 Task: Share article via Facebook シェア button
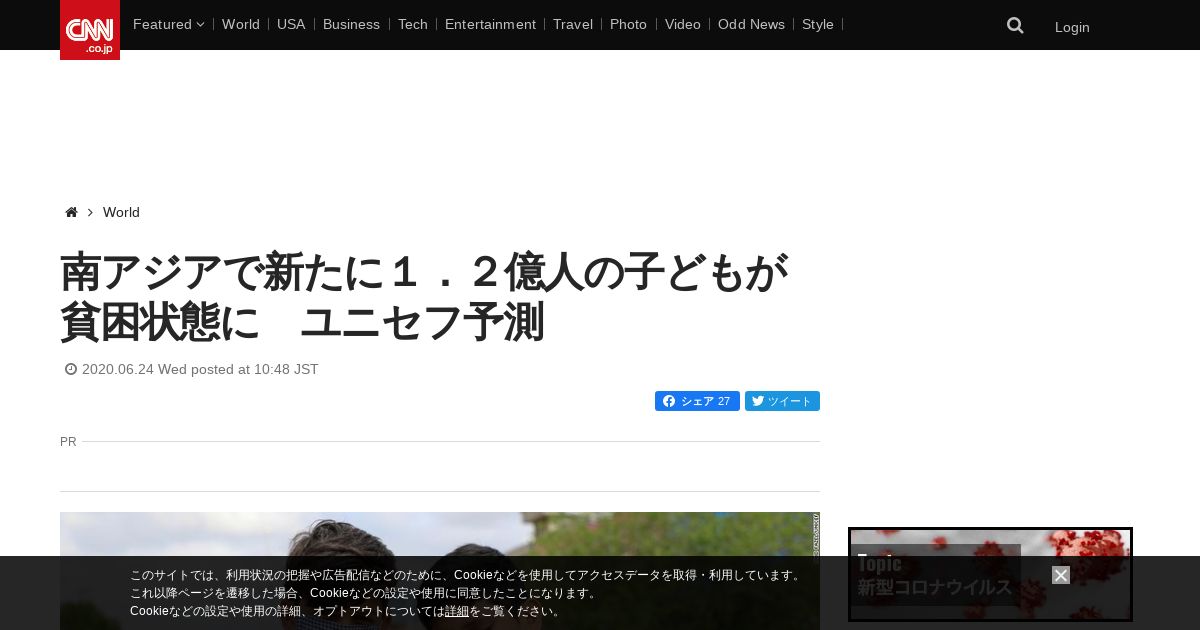pos(697,401)
